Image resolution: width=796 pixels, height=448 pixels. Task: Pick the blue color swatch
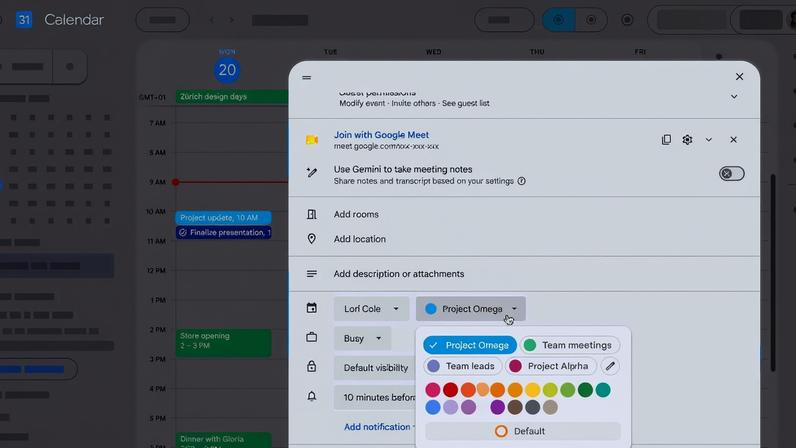click(x=433, y=407)
